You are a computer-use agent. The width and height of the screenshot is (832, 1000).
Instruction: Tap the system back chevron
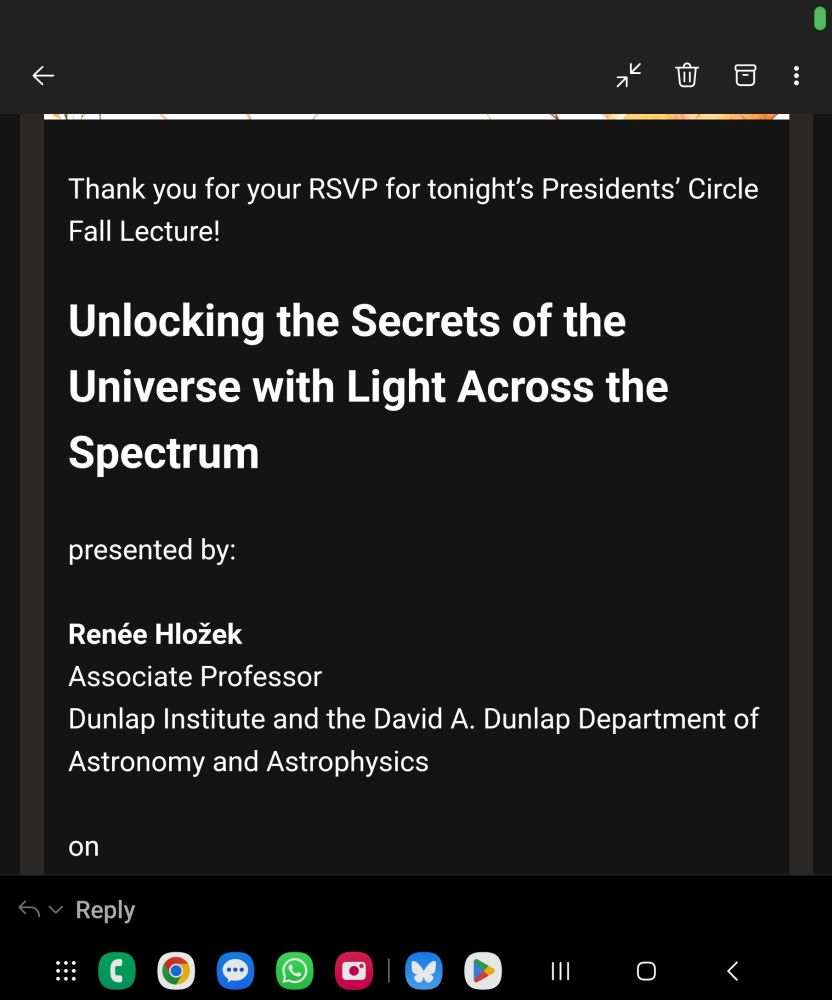[x=733, y=971]
